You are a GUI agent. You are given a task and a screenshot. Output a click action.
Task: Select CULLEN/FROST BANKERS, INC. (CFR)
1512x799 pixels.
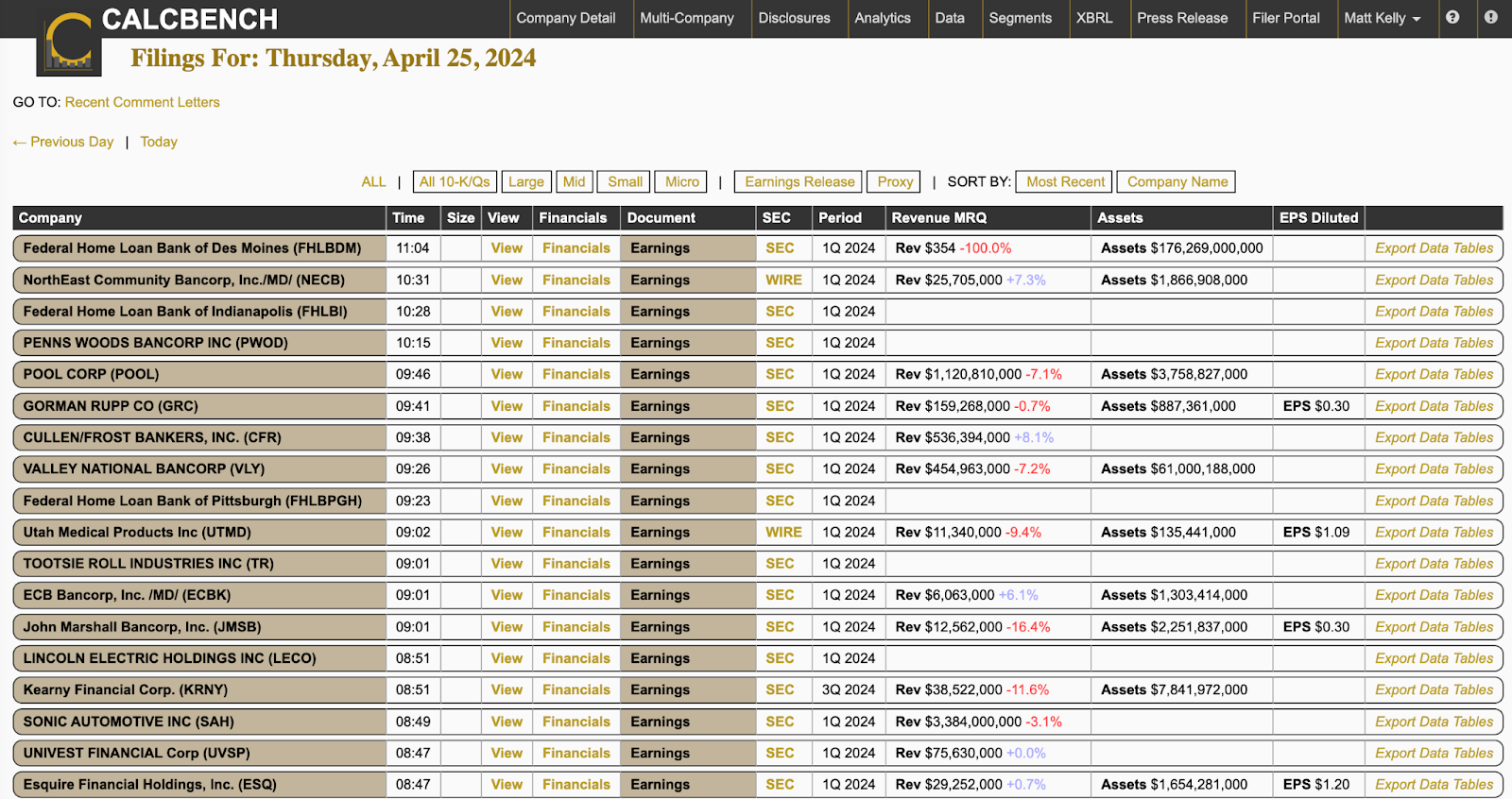(x=152, y=437)
